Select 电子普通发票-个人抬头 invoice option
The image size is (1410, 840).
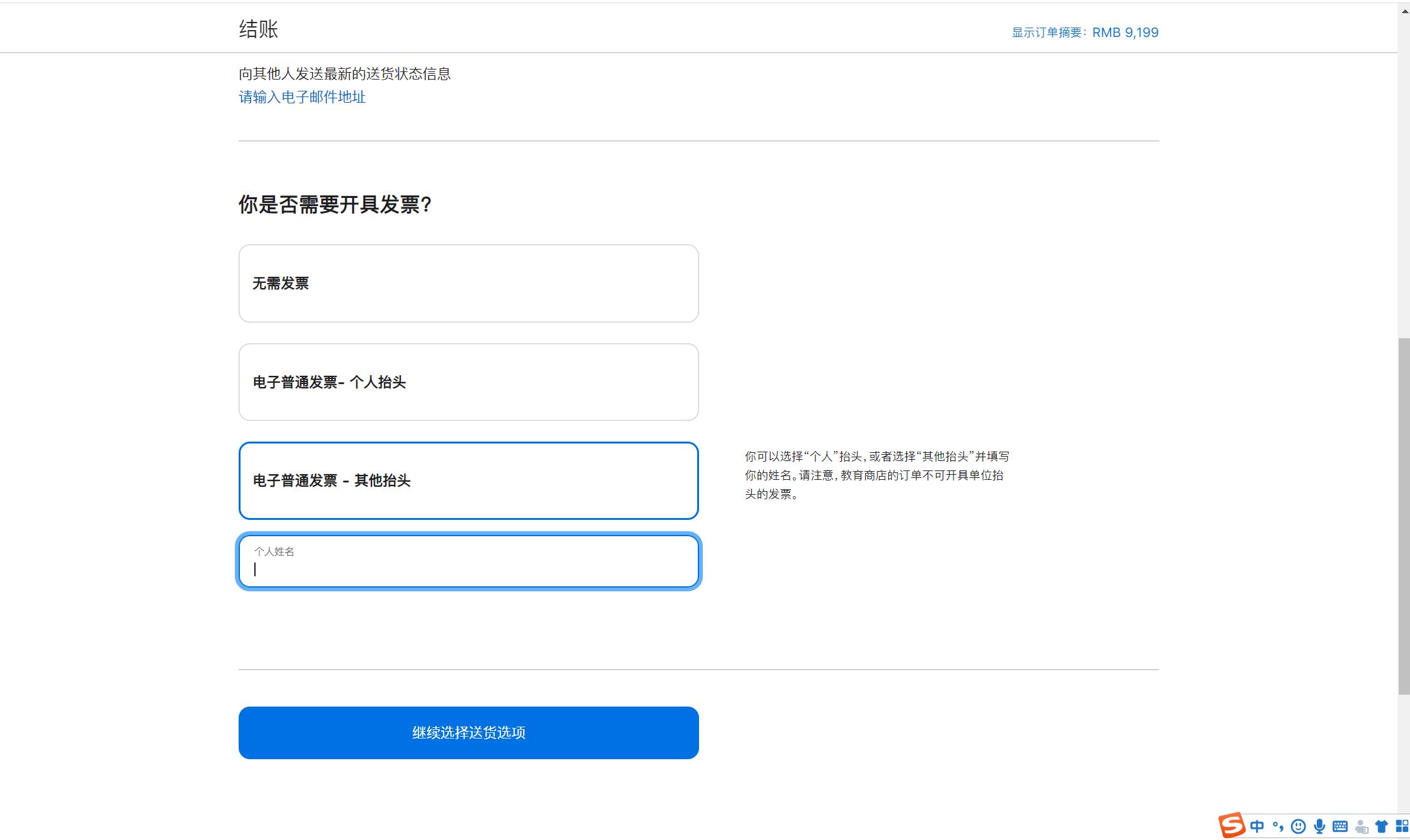[468, 382]
